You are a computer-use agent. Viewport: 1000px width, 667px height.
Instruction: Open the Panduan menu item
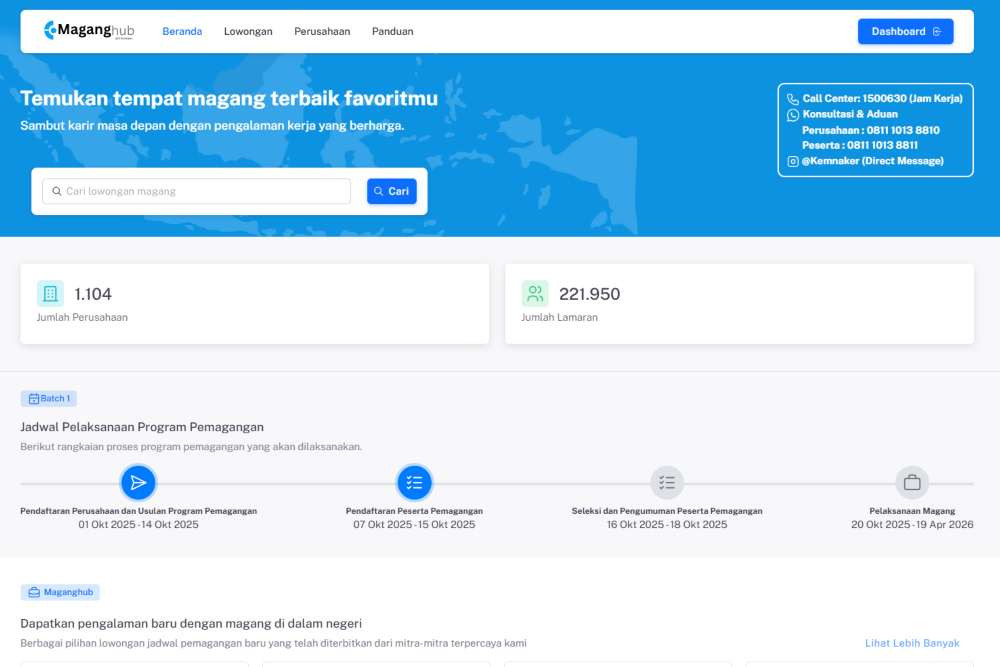click(x=392, y=31)
